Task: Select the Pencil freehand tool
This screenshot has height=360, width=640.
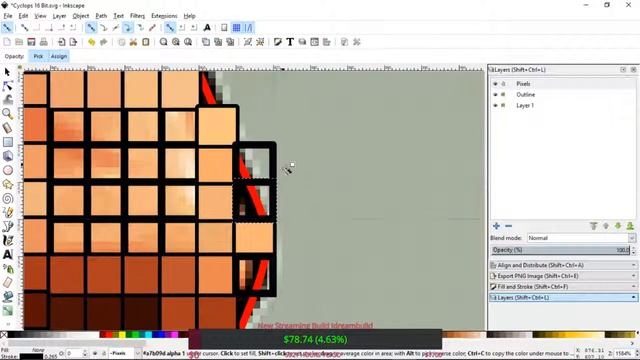Action: [7, 213]
